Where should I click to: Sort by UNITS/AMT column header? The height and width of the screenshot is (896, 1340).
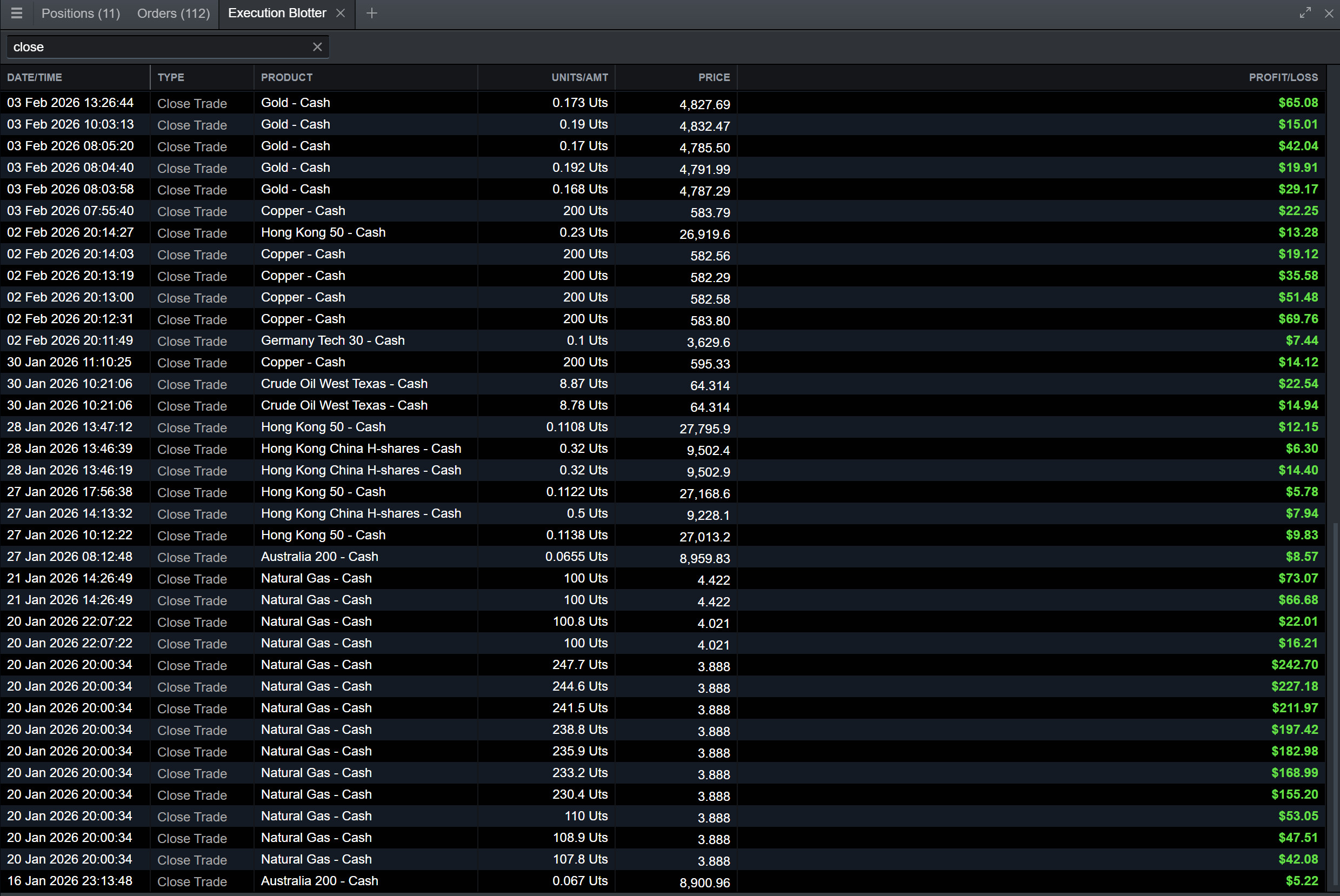[579, 77]
